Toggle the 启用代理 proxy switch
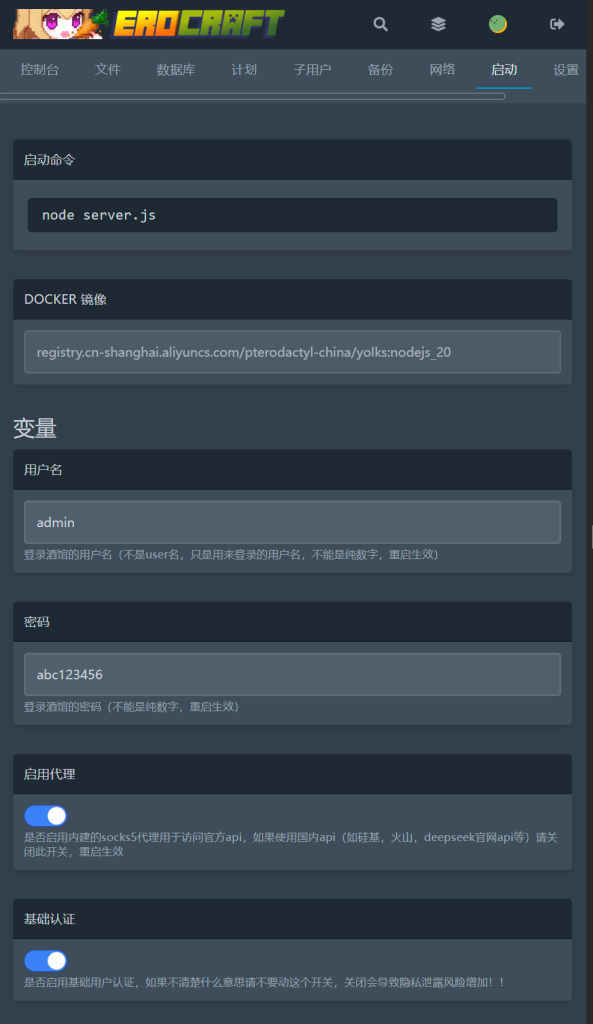The width and height of the screenshot is (593, 1024). (45, 816)
